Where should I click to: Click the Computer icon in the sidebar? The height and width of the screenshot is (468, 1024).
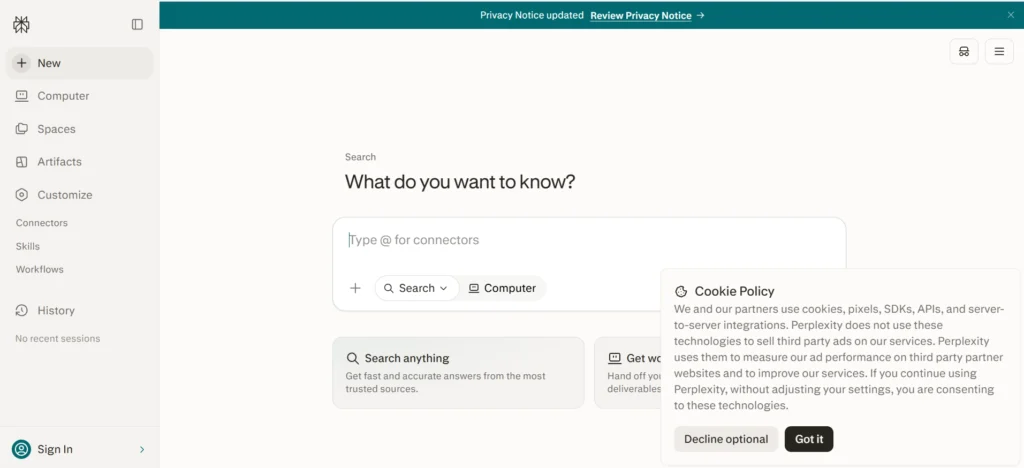(22, 96)
